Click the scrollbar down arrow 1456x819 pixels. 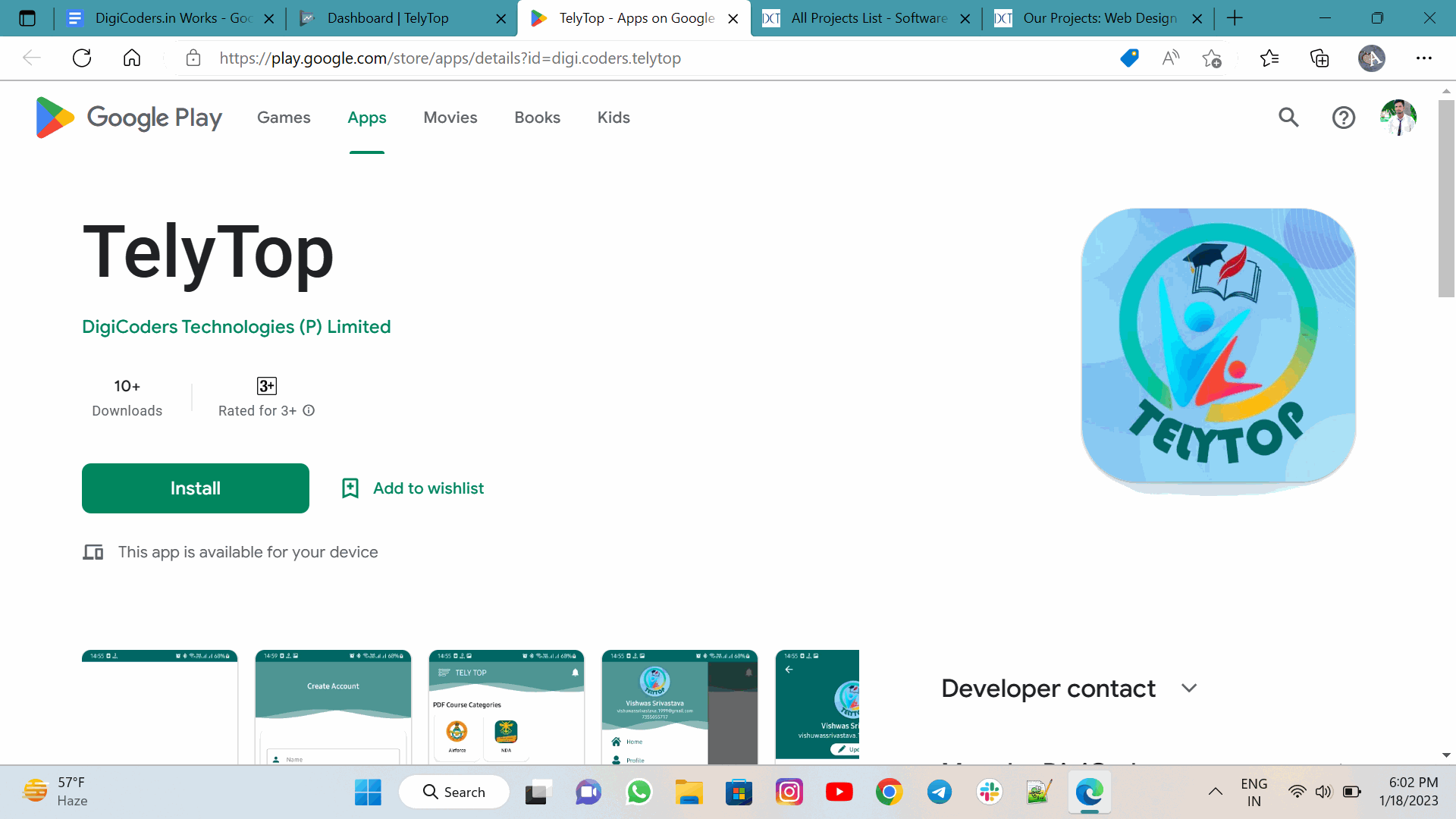point(1446,755)
